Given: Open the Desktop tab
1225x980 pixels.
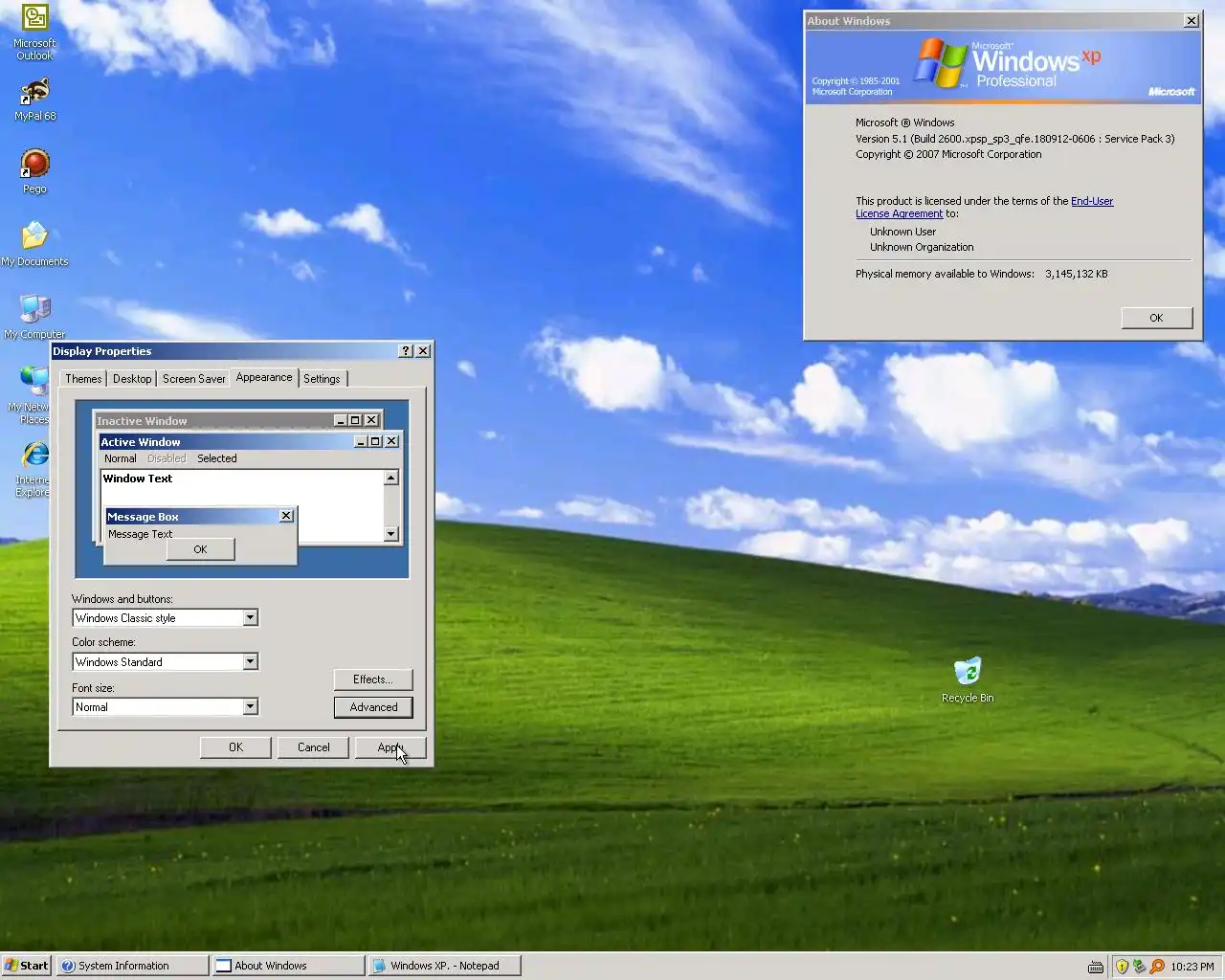Looking at the screenshot, I should pyautogui.click(x=132, y=379).
